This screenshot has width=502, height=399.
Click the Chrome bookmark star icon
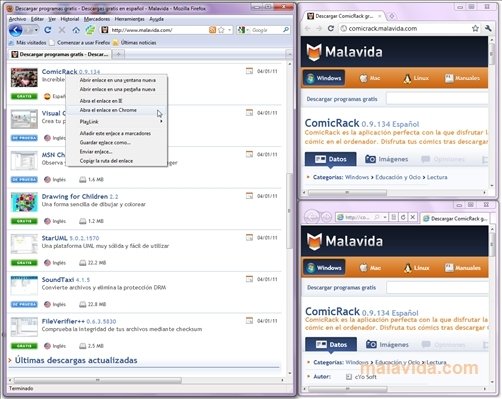click(475, 29)
